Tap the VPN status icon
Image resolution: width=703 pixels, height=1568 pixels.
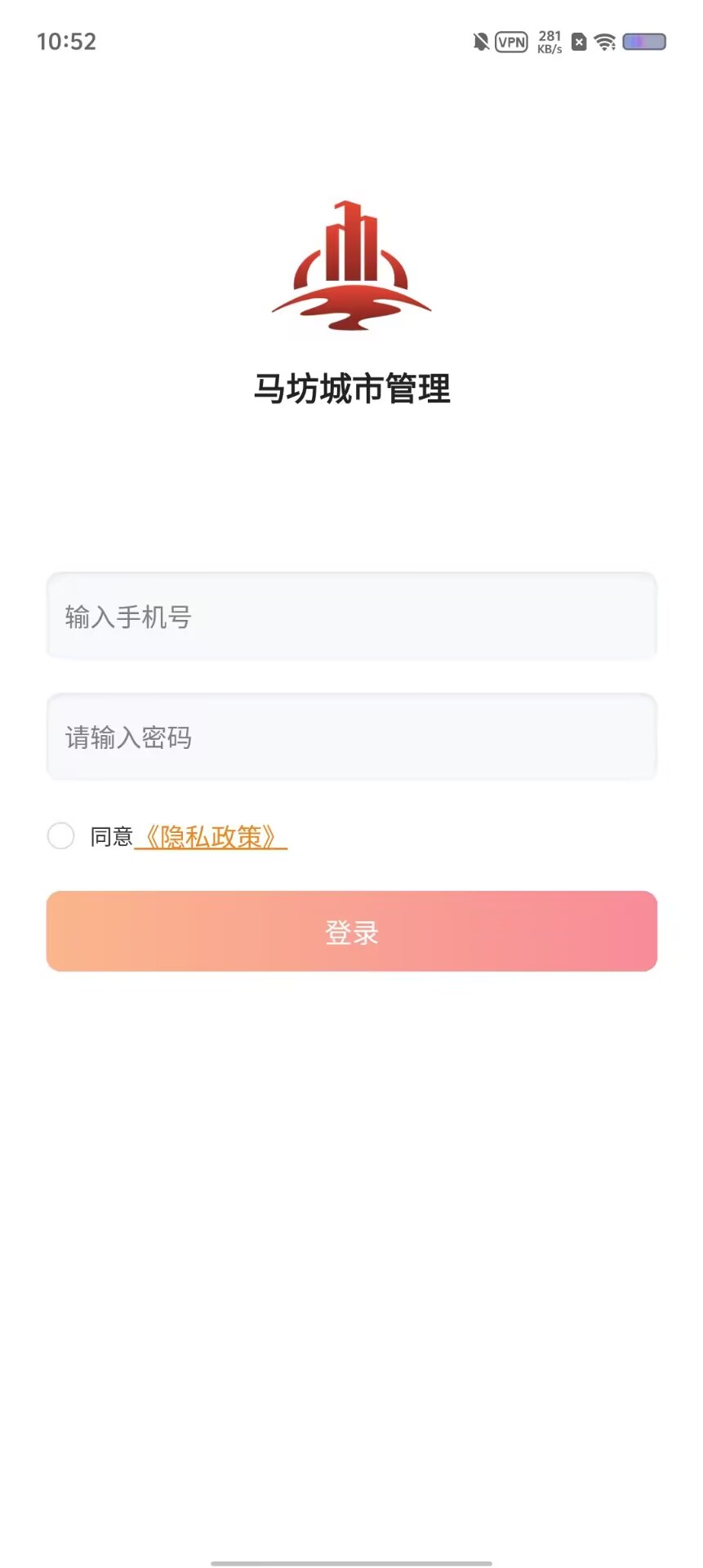point(511,42)
